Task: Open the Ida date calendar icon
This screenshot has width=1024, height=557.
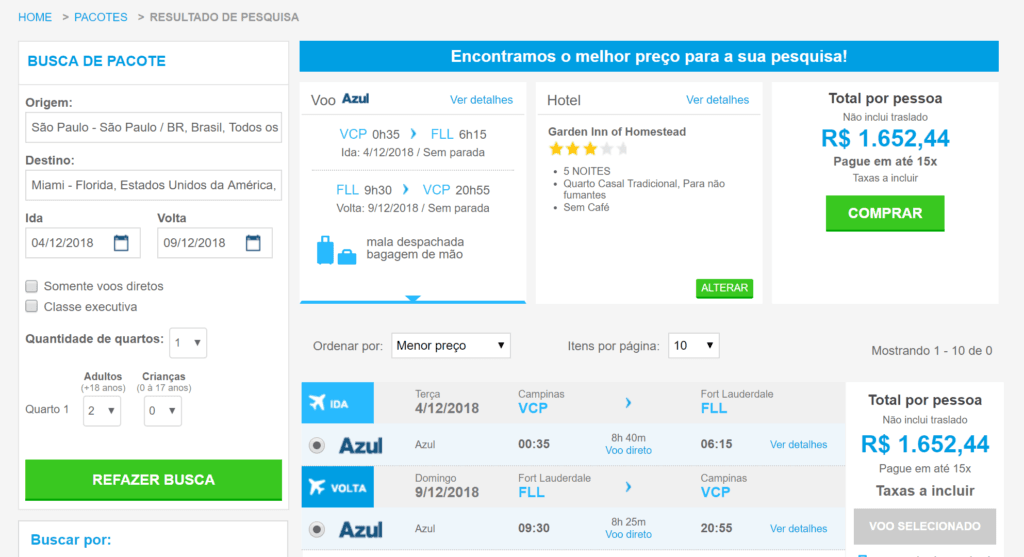Action: [x=121, y=243]
